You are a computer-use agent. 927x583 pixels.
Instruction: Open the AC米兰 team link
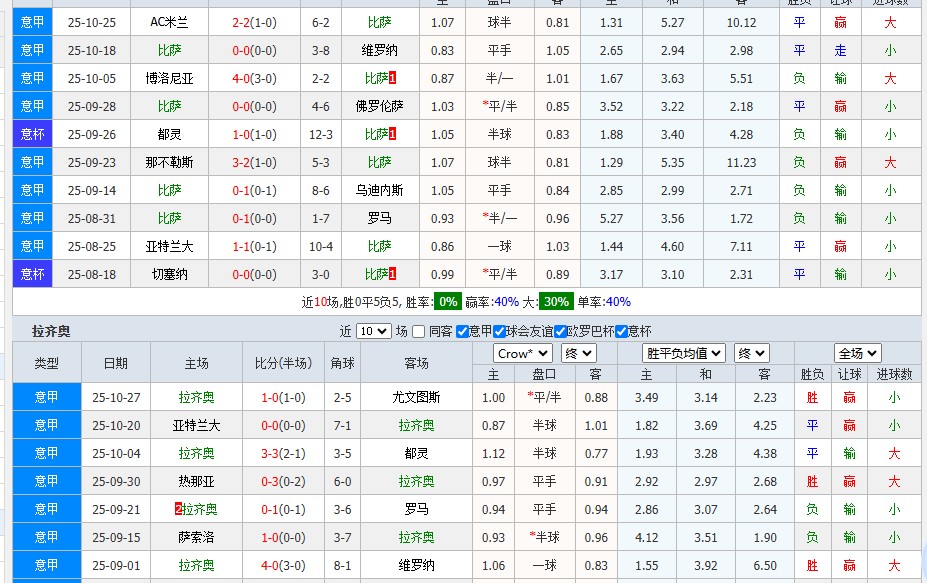coord(168,21)
